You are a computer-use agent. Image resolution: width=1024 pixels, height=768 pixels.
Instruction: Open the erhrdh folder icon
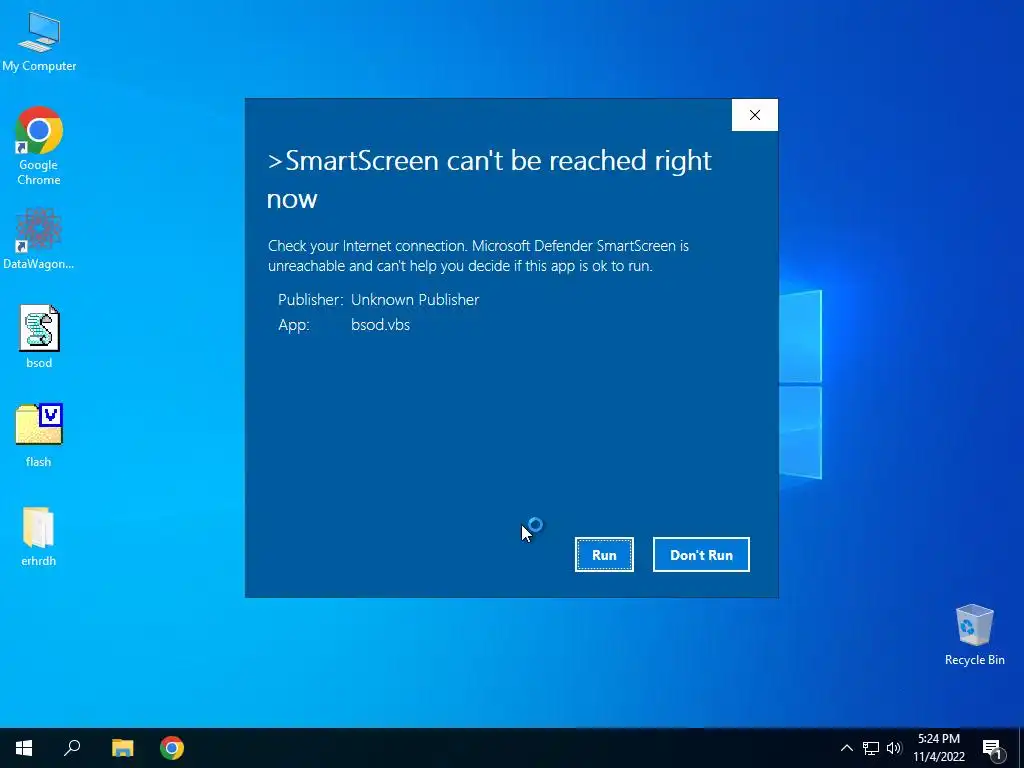[x=39, y=536]
